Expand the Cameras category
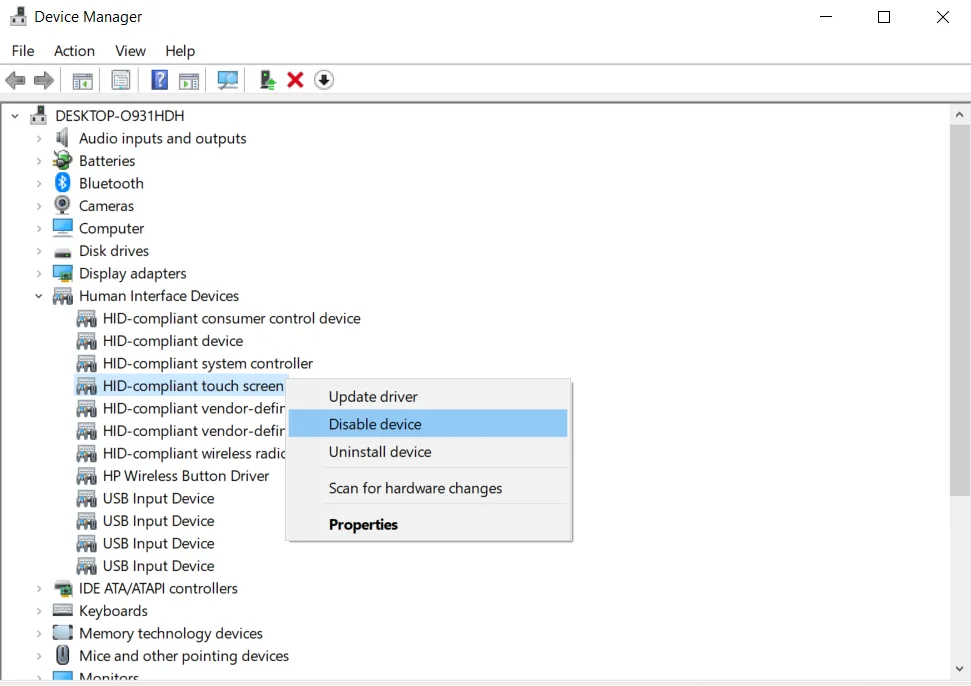971x686 pixels. pyautogui.click(x=39, y=206)
